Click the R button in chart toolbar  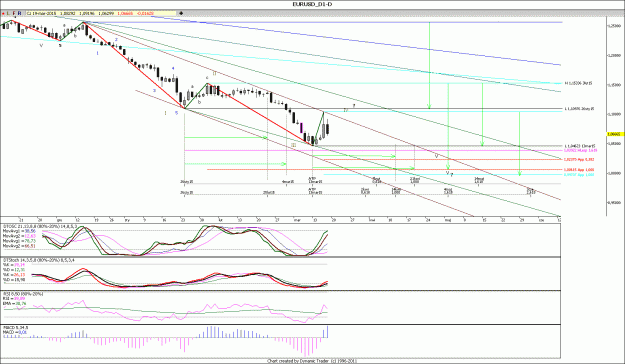coord(20,13)
